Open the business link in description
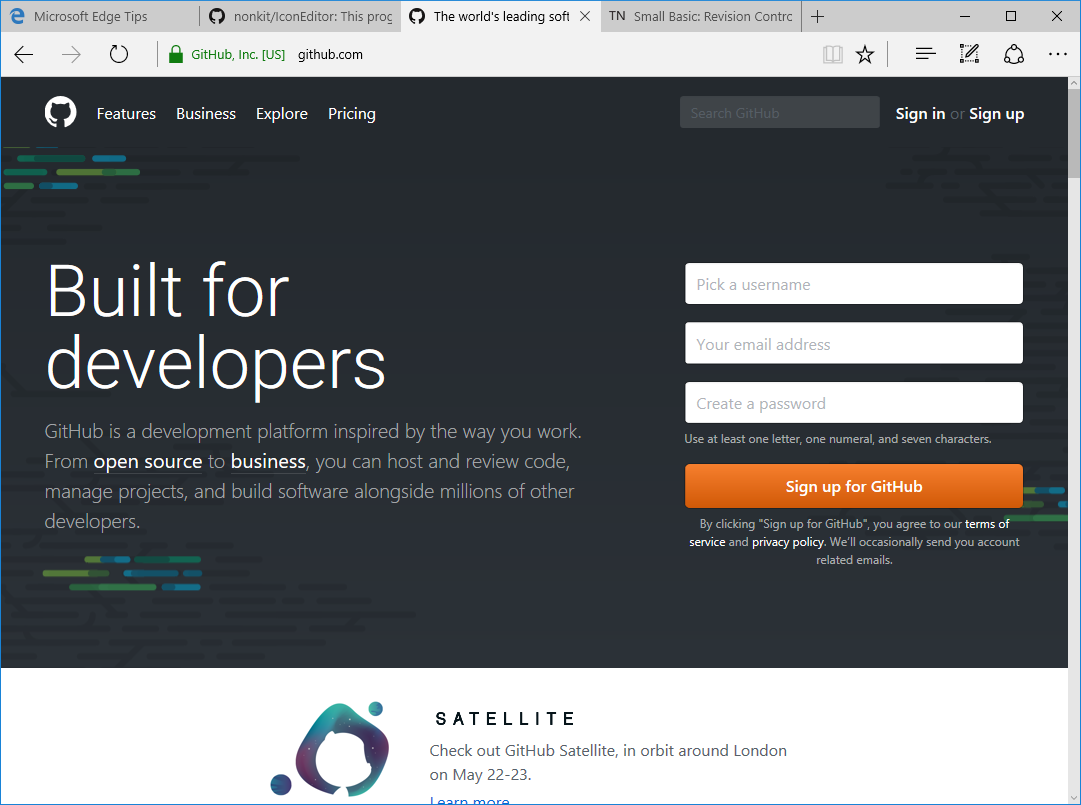Viewport: 1081px width, 805px height. [267, 462]
